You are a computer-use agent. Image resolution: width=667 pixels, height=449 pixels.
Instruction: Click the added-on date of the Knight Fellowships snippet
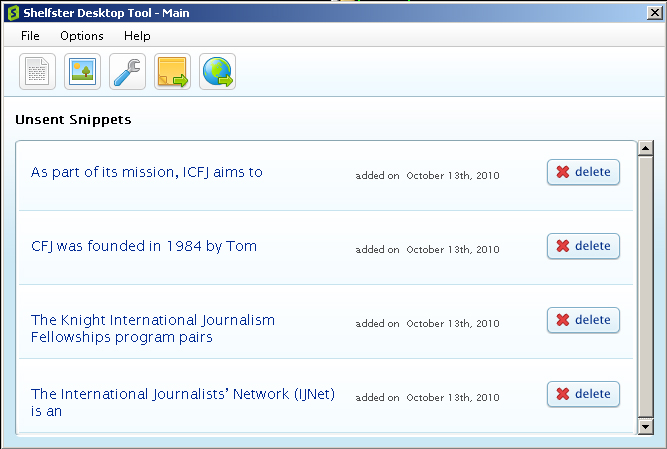pos(428,324)
